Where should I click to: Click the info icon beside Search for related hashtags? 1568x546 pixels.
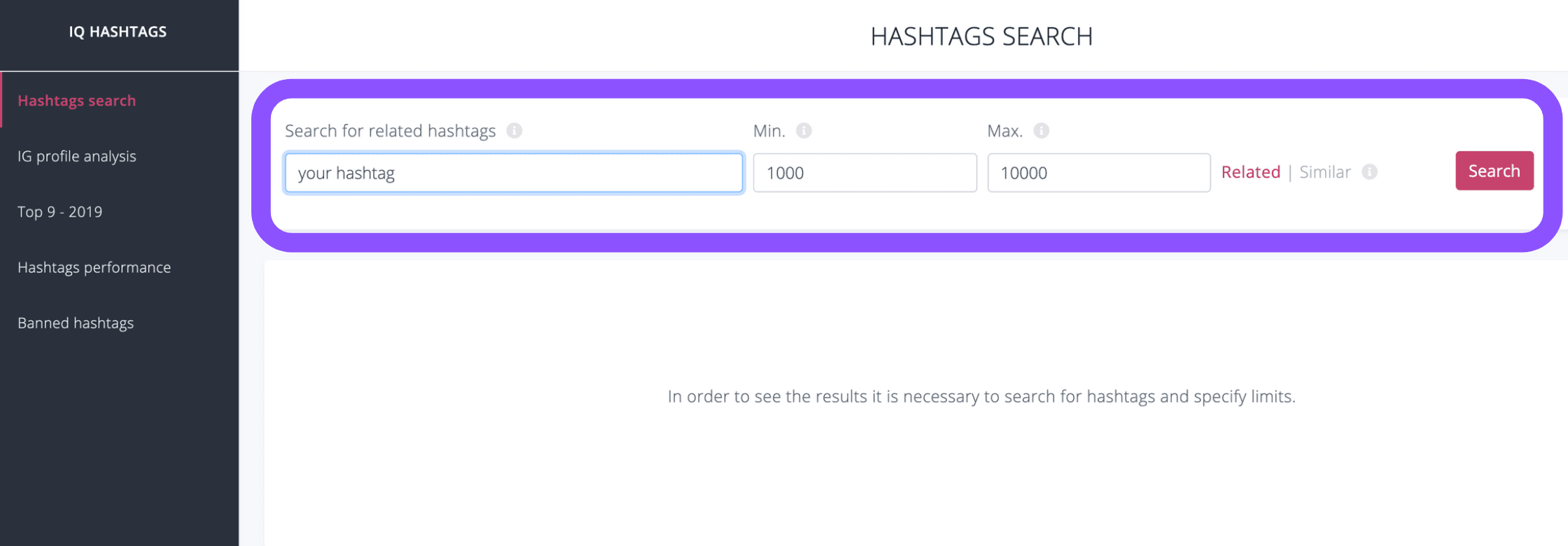point(514,131)
